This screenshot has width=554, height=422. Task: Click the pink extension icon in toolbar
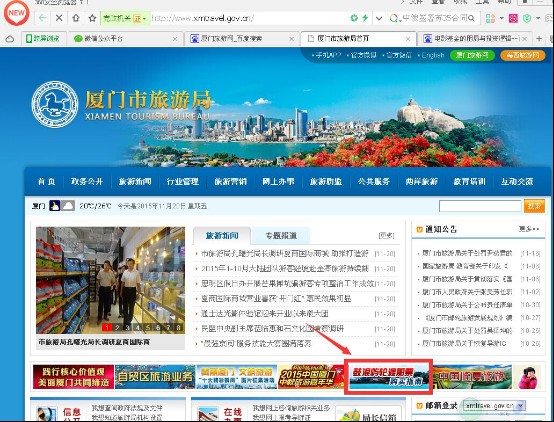point(513,18)
